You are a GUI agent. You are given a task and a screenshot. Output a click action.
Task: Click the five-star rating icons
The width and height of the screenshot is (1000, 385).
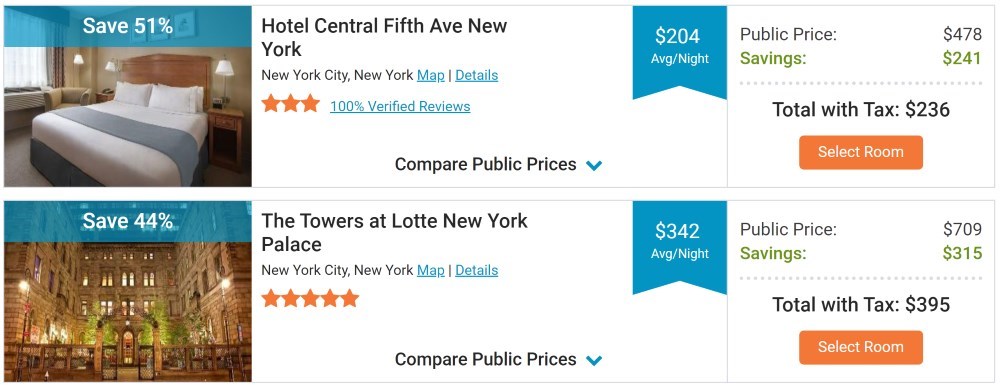310,298
